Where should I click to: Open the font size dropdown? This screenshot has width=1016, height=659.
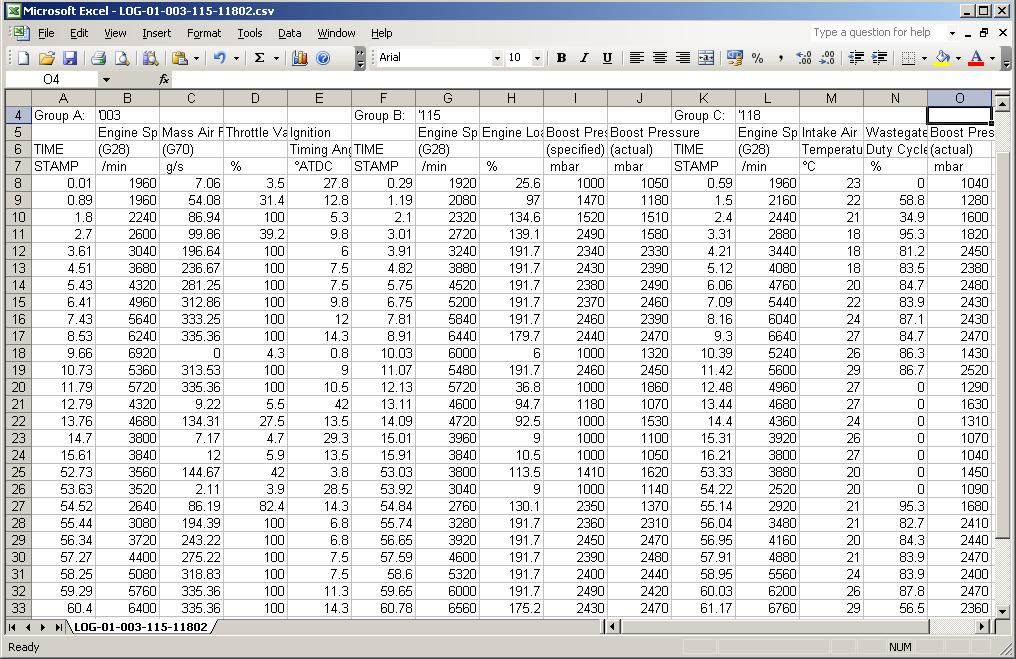tap(537, 58)
